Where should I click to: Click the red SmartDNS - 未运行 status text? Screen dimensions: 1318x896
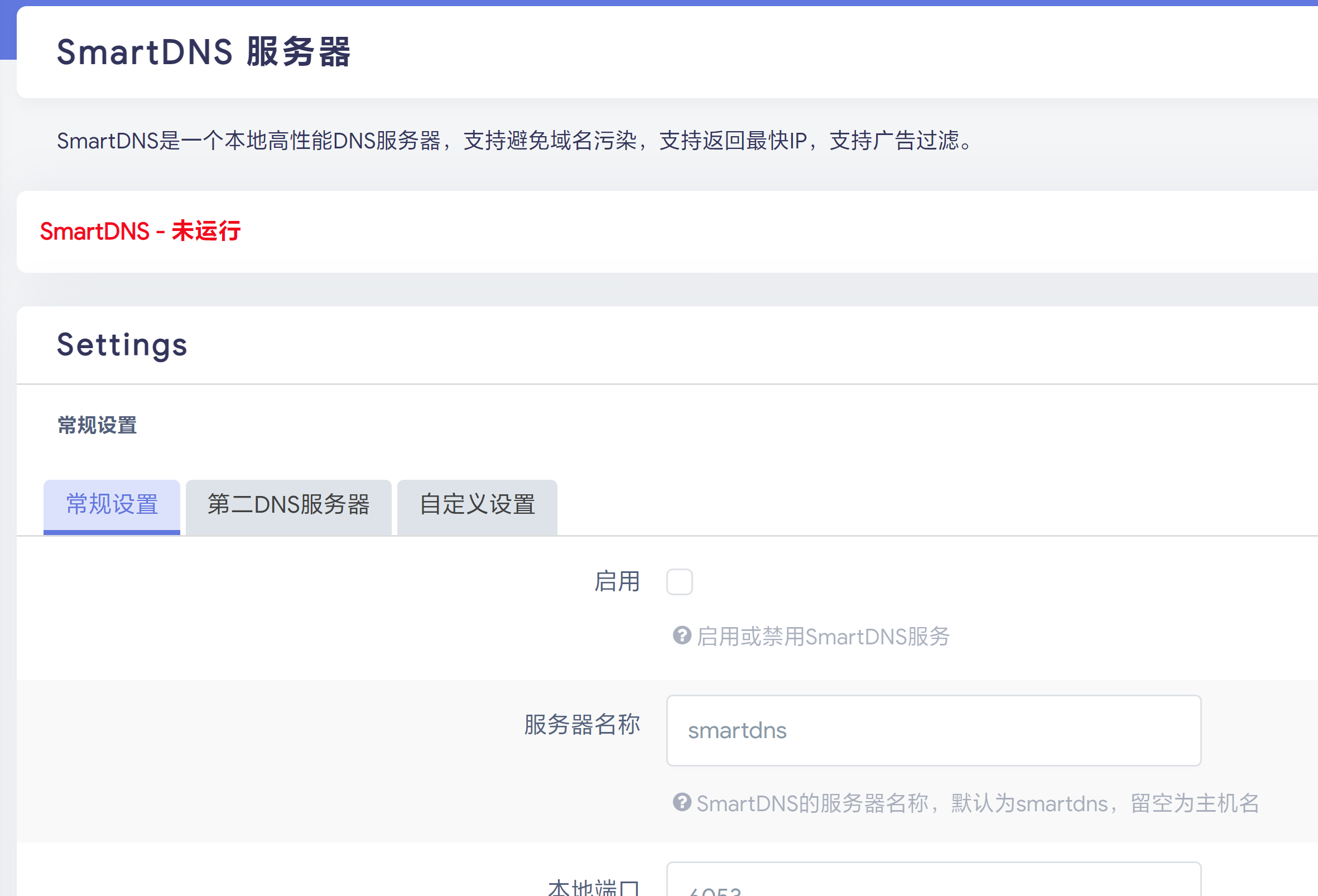(140, 230)
